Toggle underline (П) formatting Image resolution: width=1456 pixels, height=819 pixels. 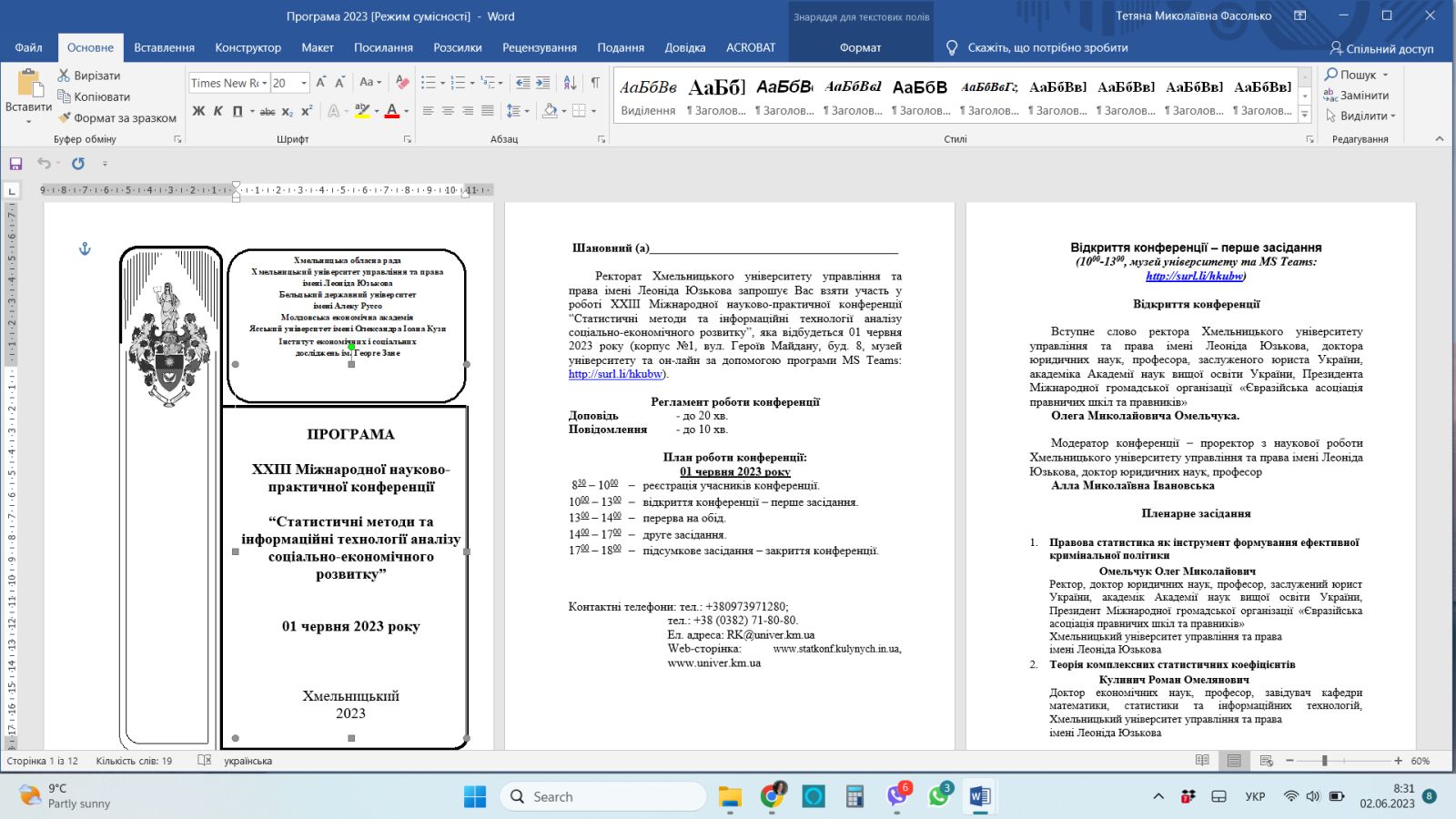click(237, 111)
